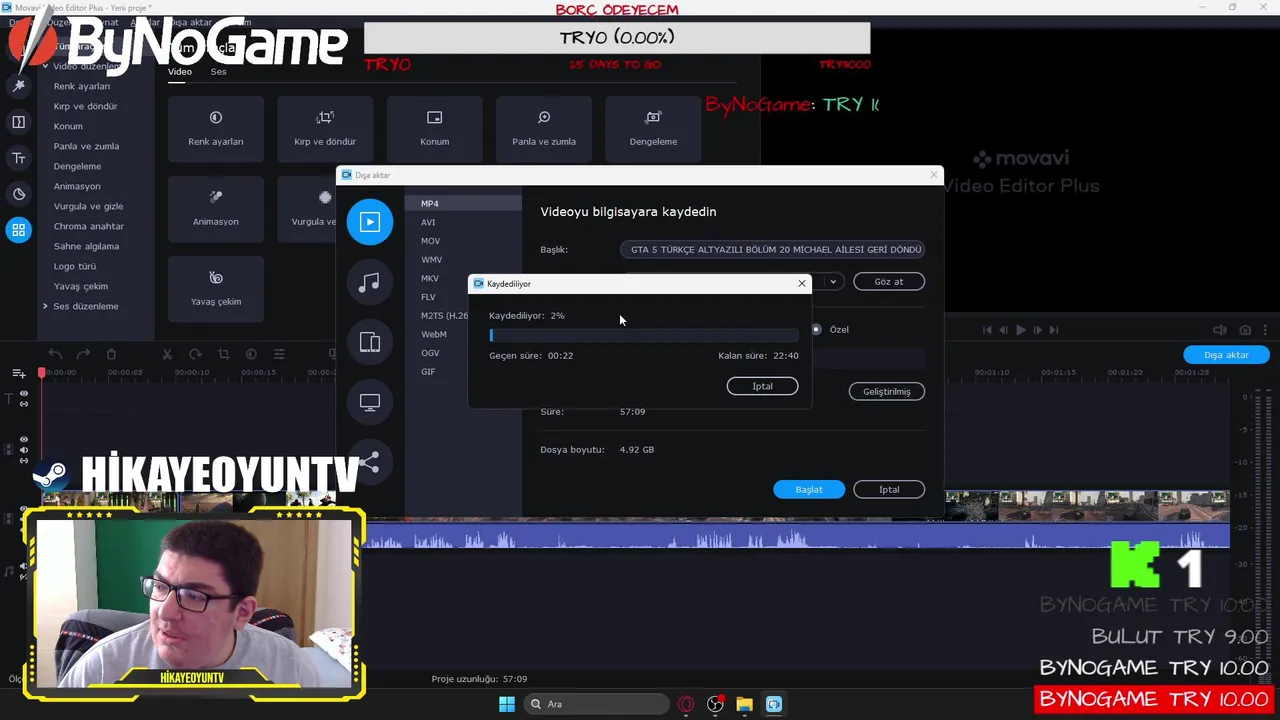Click the trash delete icon in timeline toolbar
The image size is (1280, 720).
tap(111, 354)
